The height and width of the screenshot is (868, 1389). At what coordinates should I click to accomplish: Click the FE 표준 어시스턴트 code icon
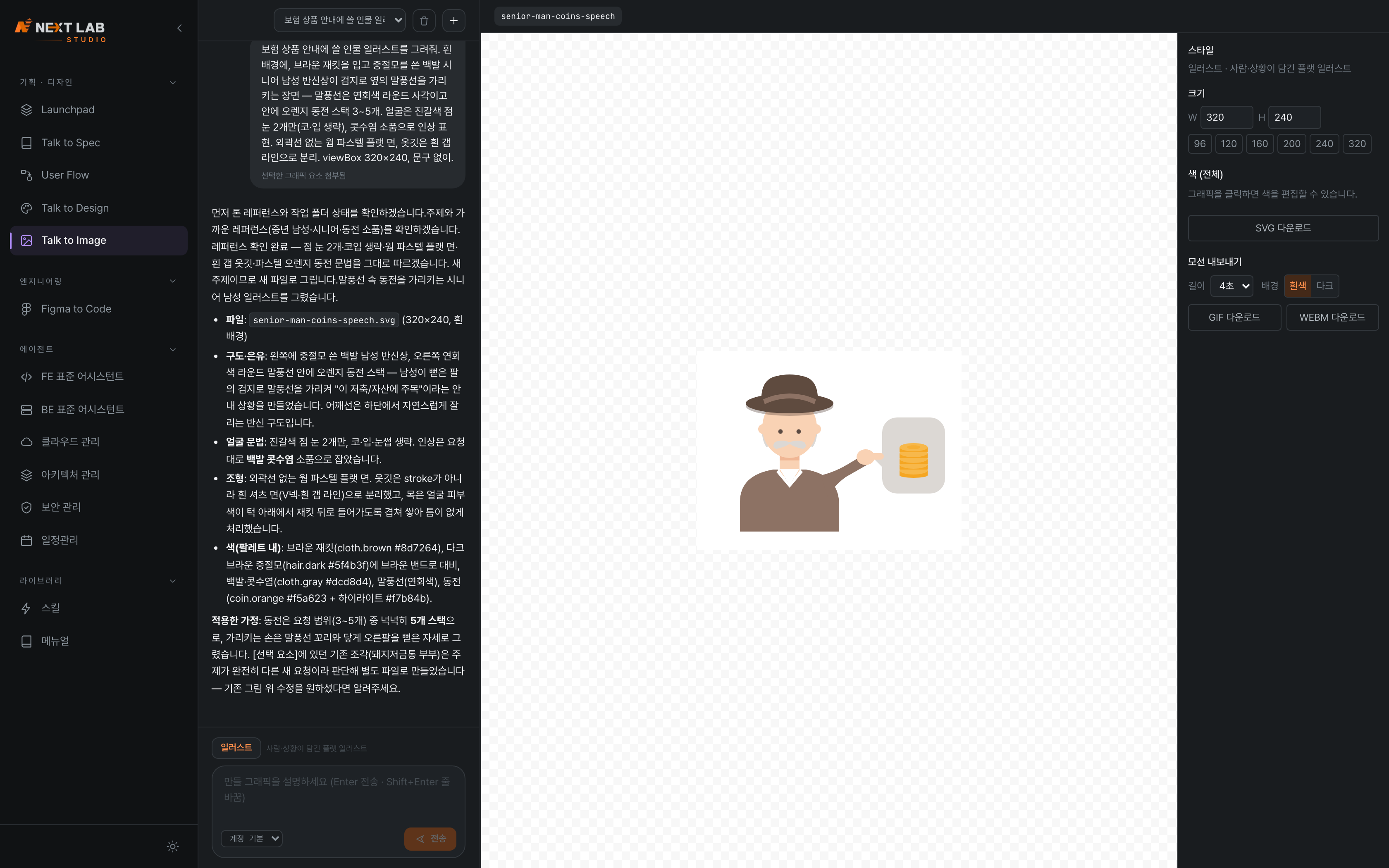pyautogui.click(x=26, y=377)
